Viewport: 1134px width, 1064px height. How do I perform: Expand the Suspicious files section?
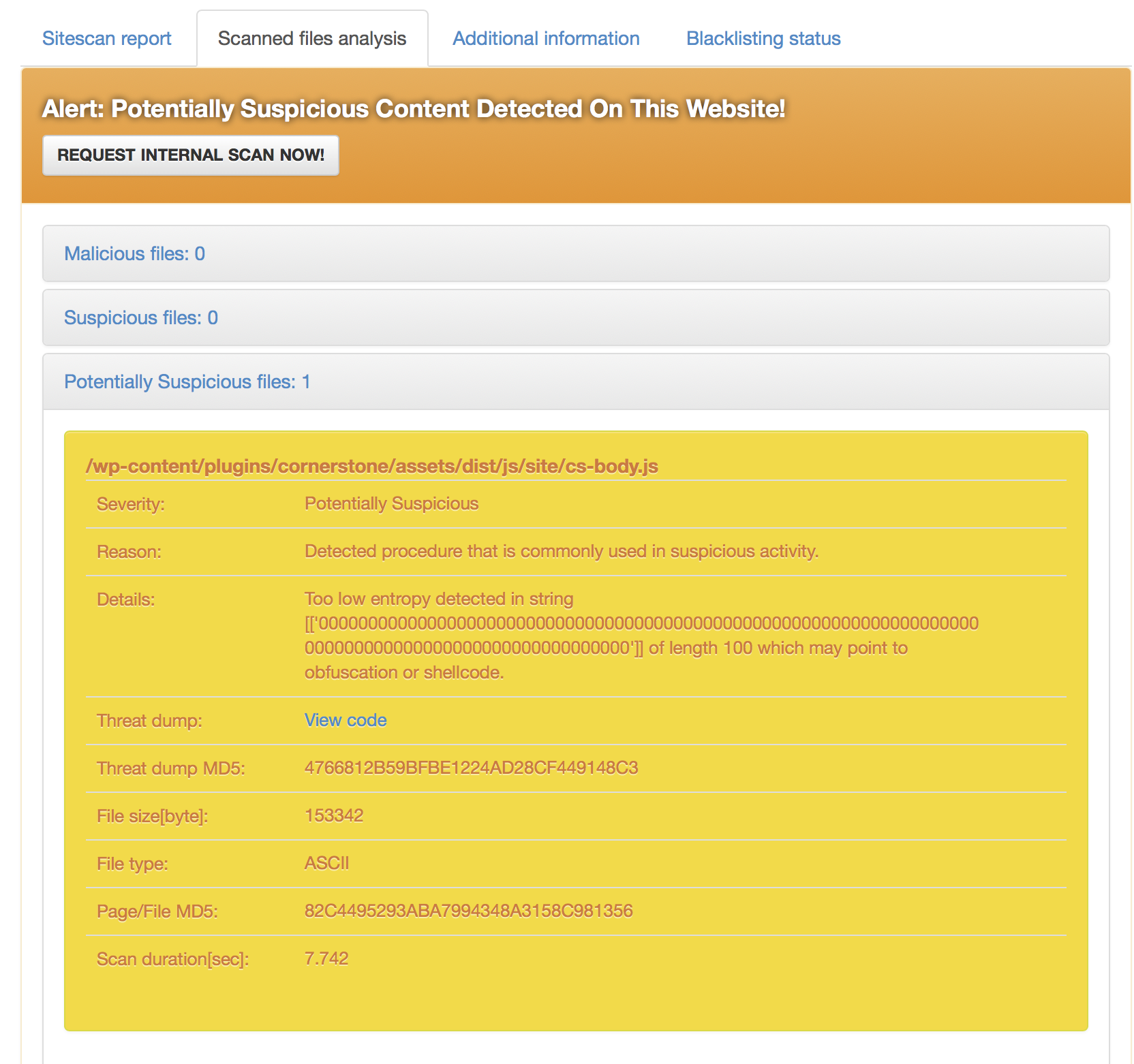point(140,318)
